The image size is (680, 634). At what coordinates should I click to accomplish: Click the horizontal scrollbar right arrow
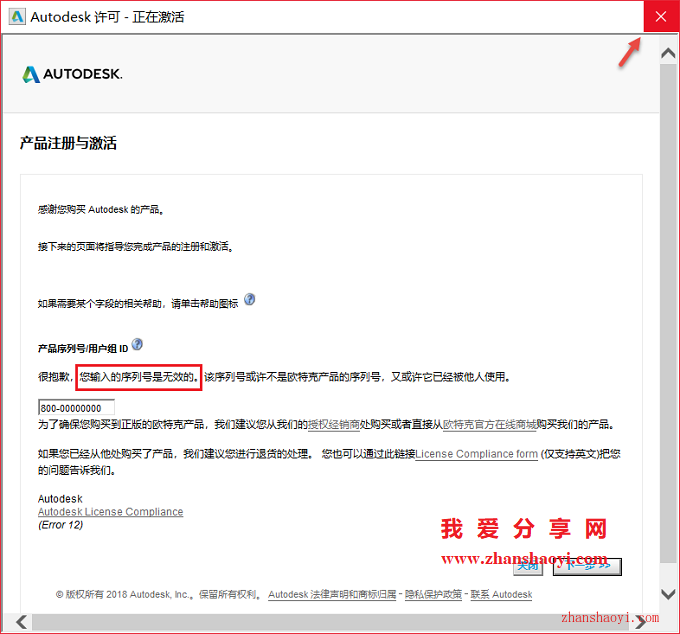click(641, 623)
